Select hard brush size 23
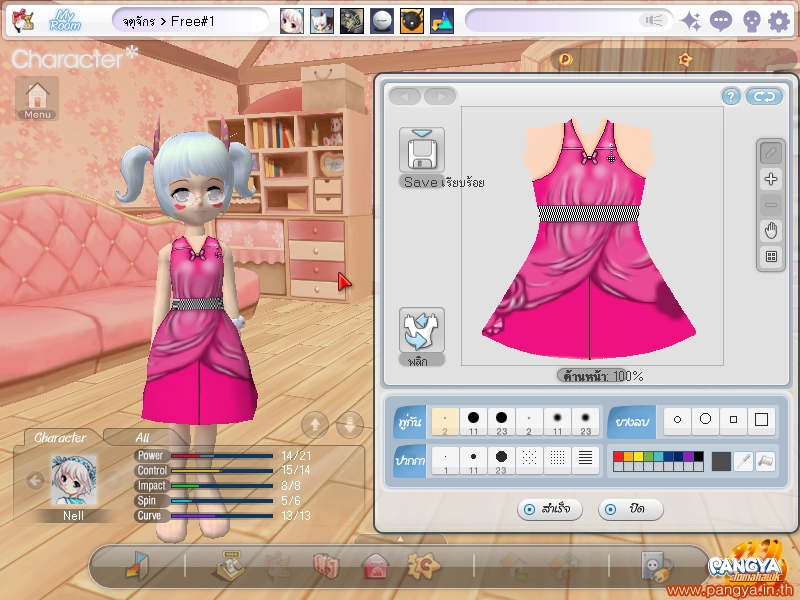 (502, 422)
